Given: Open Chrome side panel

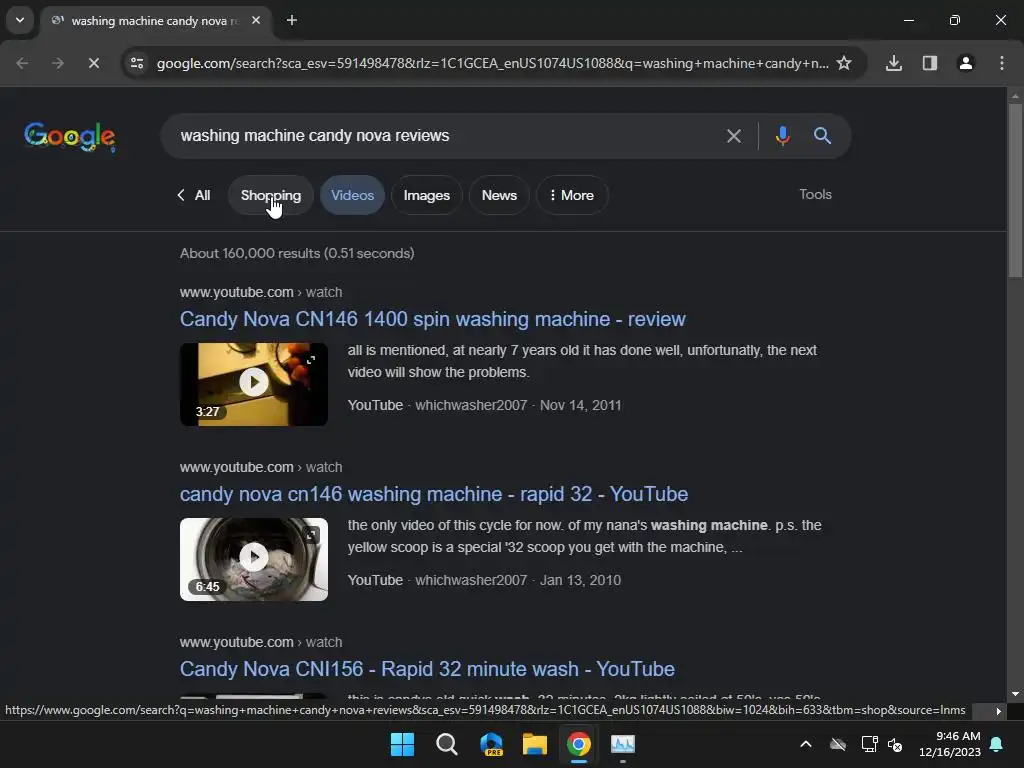Looking at the screenshot, I should click(x=930, y=63).
